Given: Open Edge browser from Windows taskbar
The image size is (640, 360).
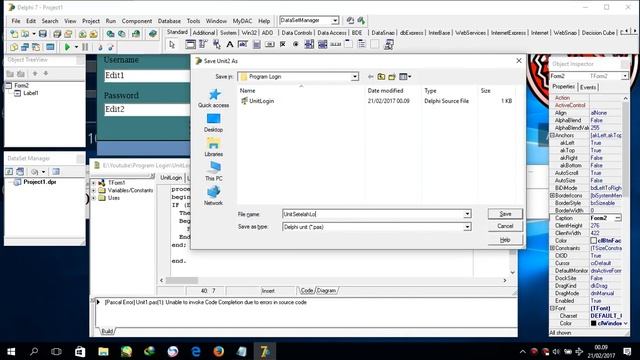Looking at the screenshot, I should click(196, 351).
